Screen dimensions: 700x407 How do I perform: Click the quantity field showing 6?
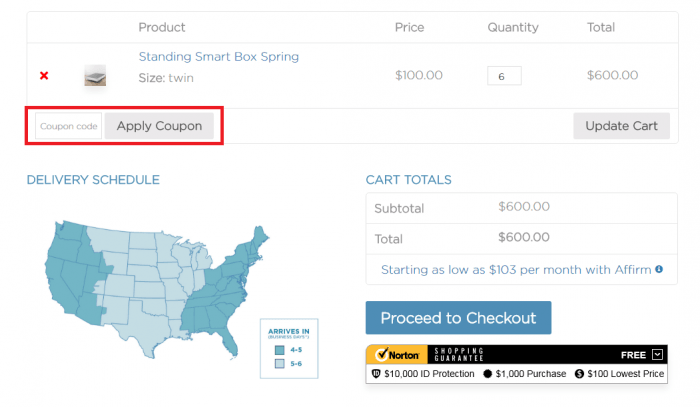point(503,76)
